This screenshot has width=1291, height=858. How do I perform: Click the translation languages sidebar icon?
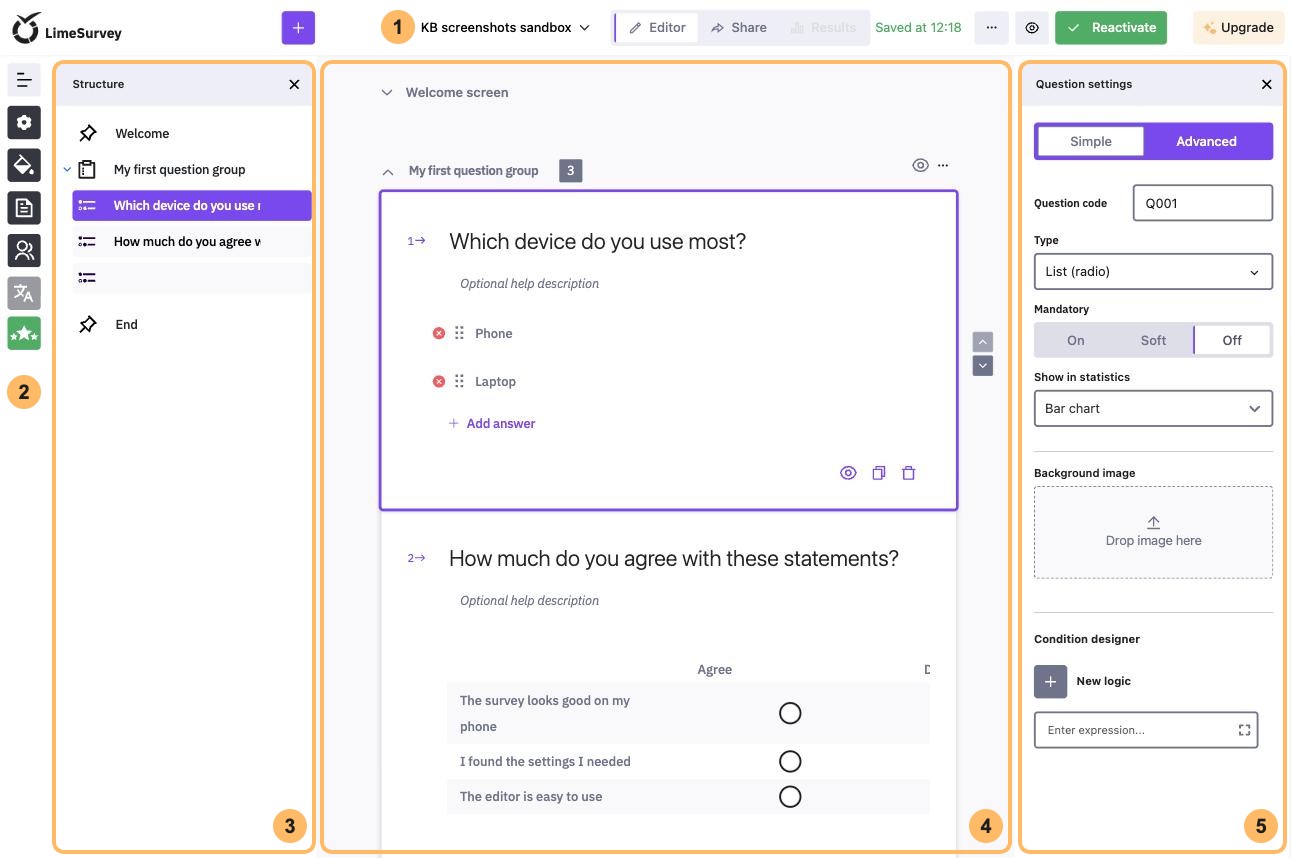[x=24, y=293]
